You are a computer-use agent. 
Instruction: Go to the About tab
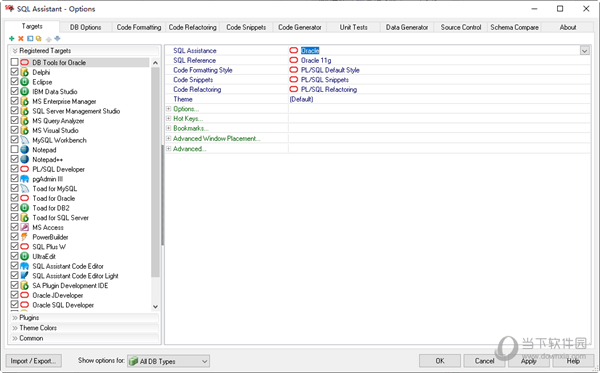[568, 27]
